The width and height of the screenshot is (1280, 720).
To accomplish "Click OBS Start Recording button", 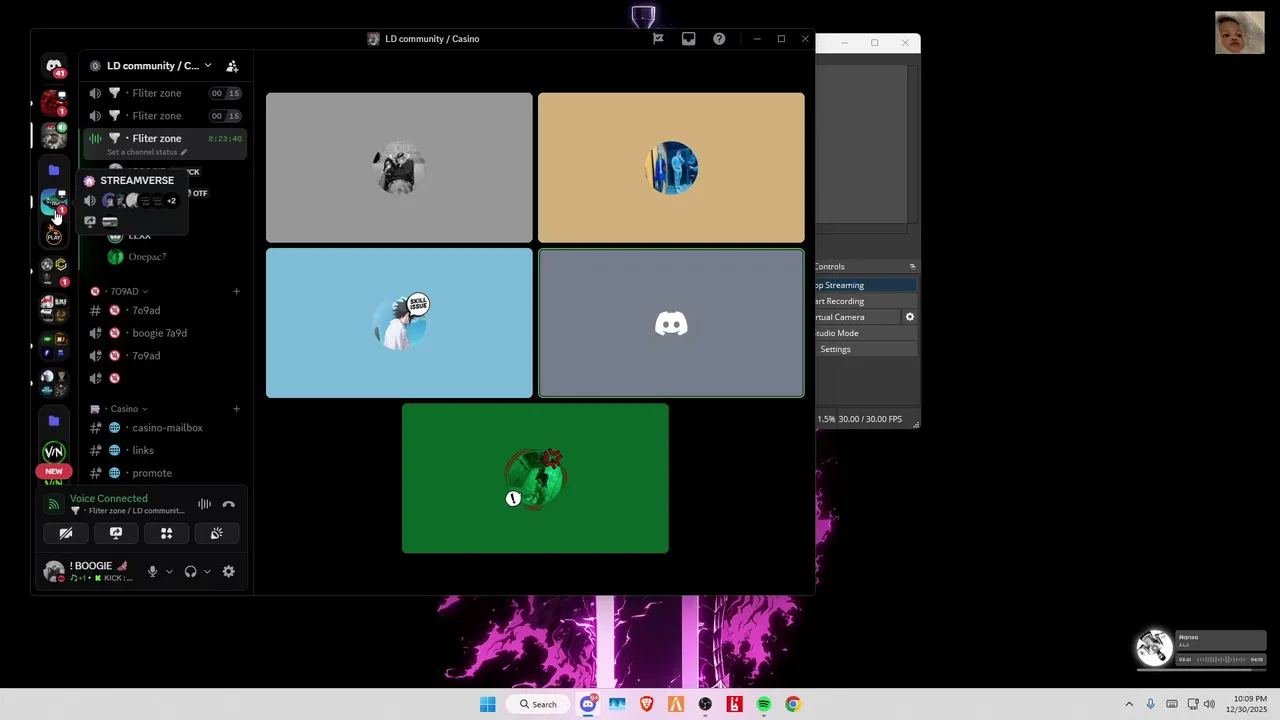I will 866,301.
